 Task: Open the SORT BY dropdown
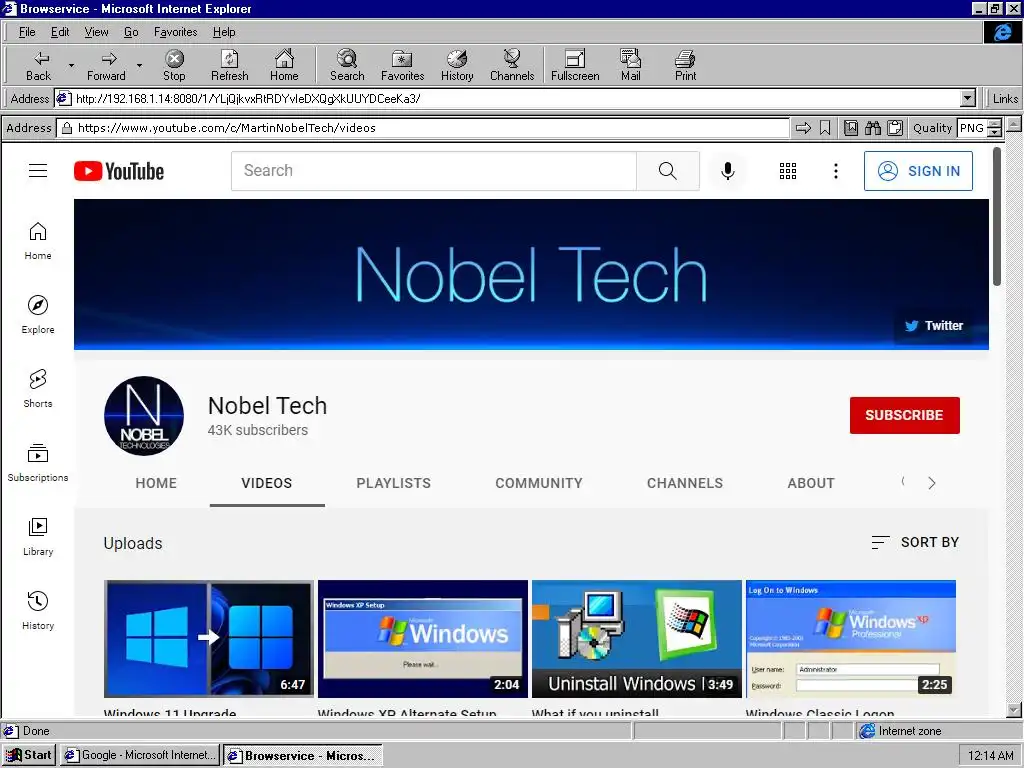coord(915,542)
